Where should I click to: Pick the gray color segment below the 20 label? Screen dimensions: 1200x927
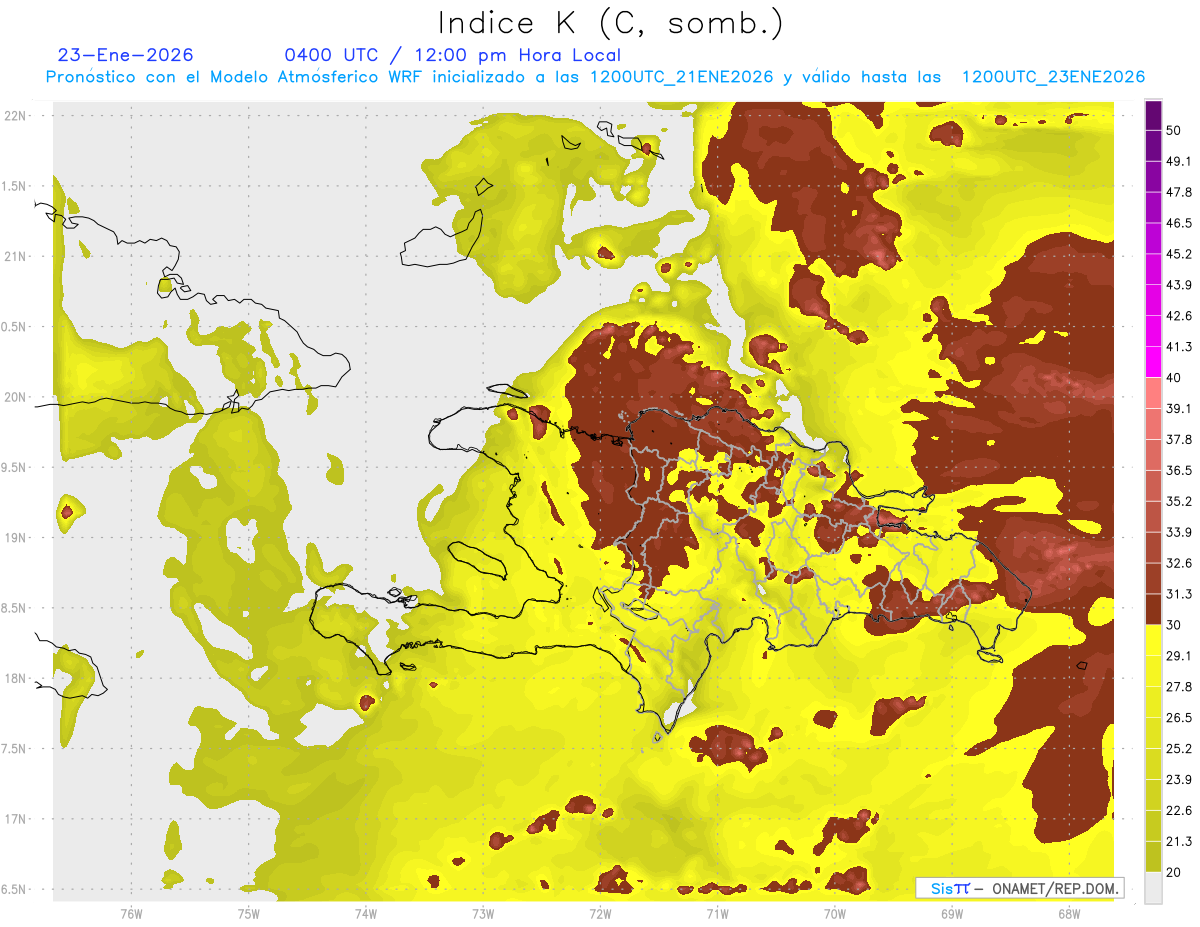click(x=1153, y=888)
